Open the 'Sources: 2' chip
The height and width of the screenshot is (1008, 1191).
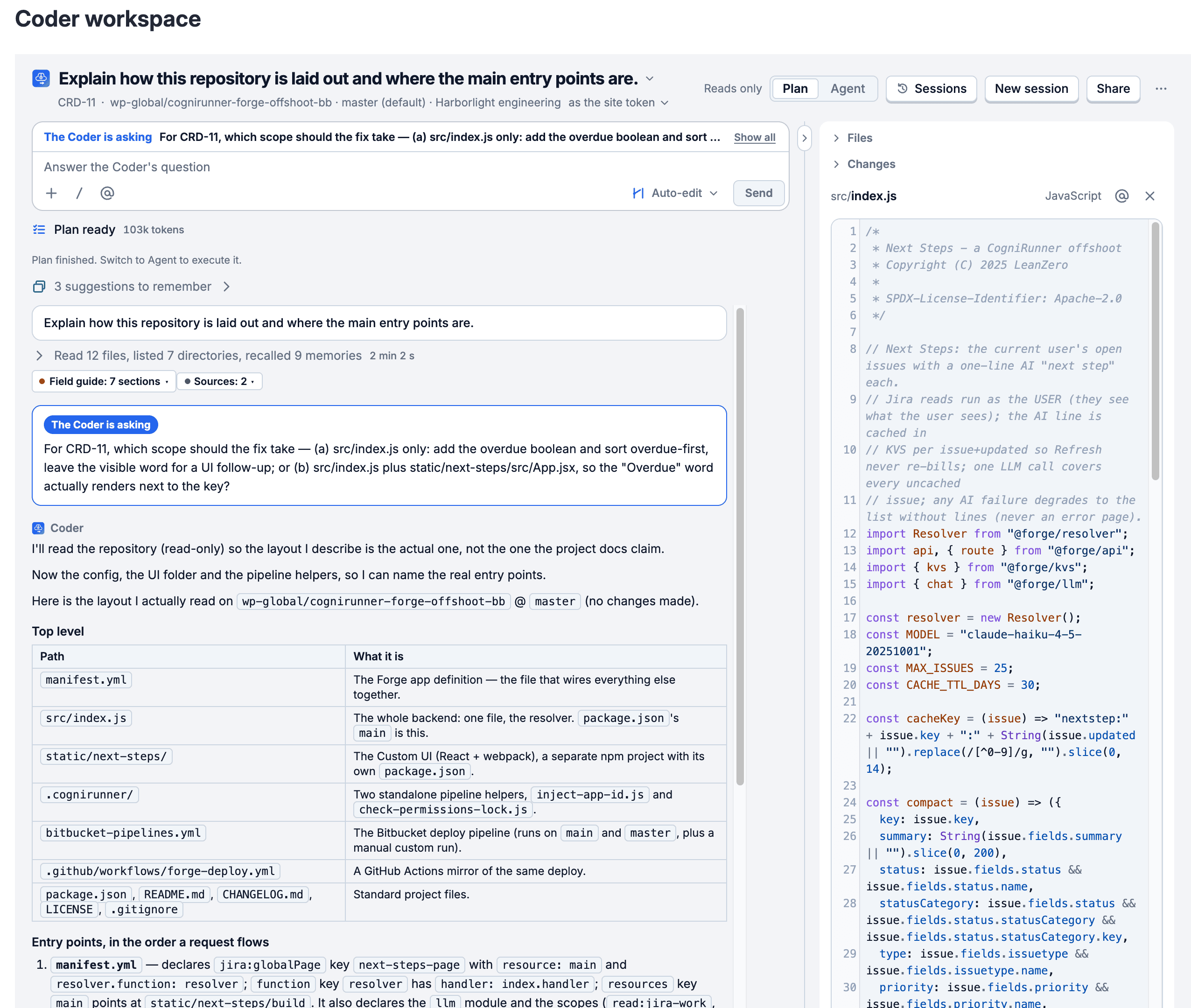[219, 381]
